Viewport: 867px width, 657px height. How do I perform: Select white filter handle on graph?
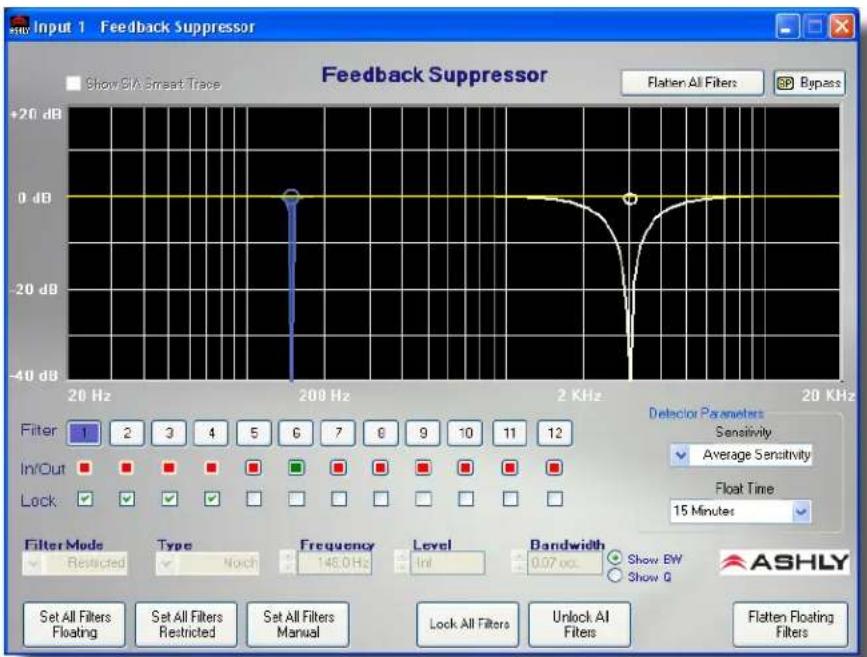pyautogui.click(x=630, y=199)
